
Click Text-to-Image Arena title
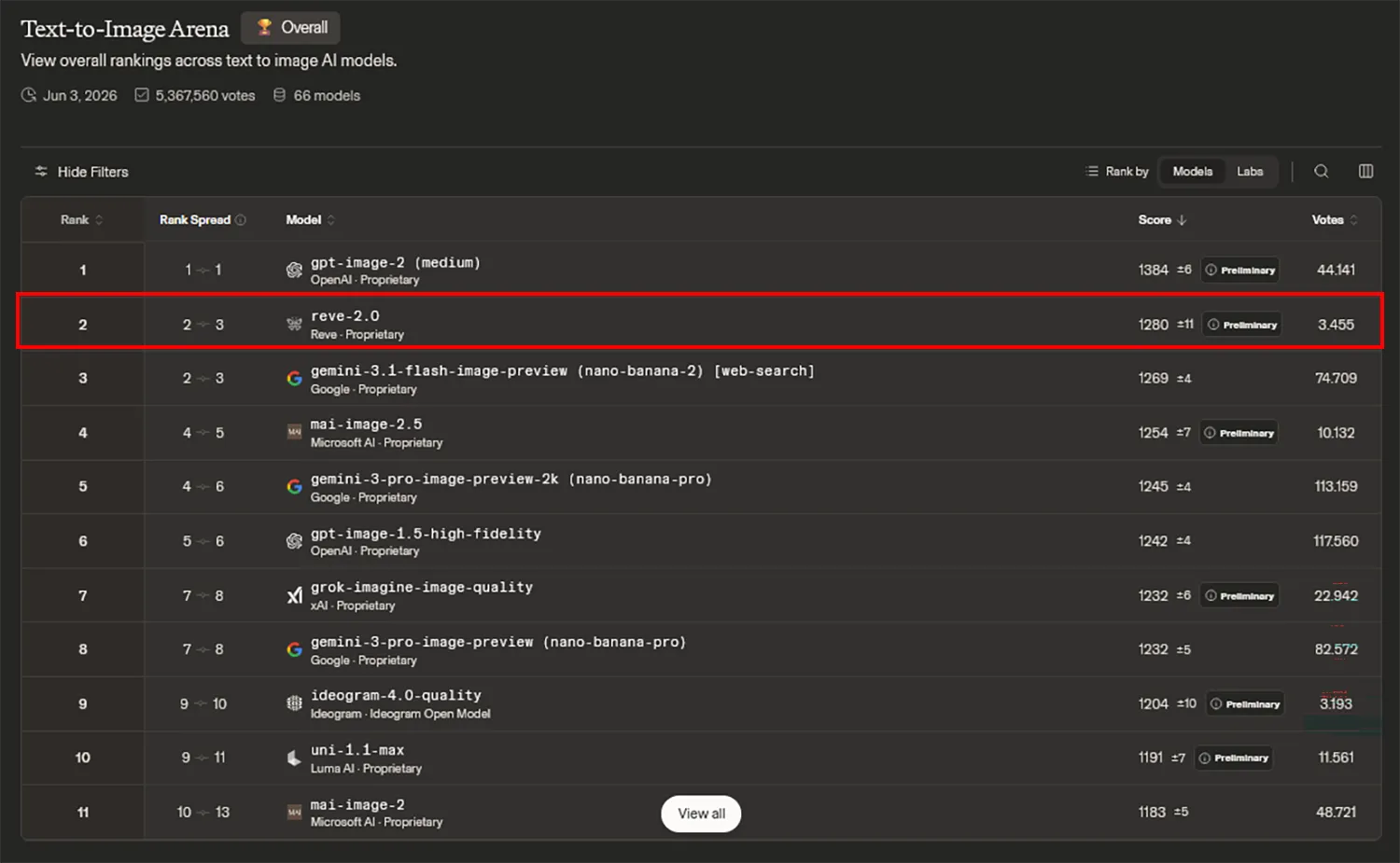125,29
